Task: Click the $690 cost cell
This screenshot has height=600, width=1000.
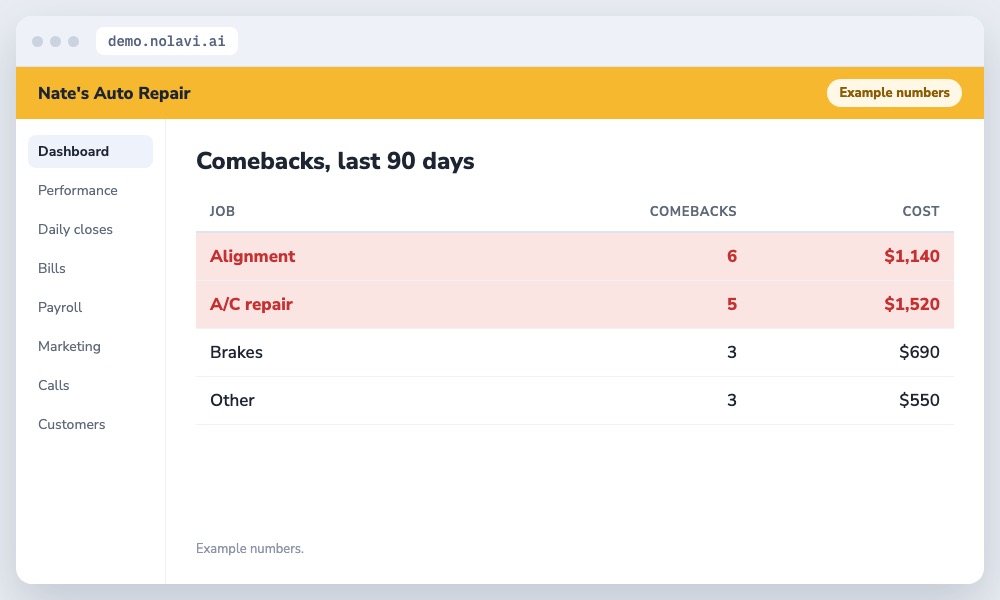Action: pos(919,352)
